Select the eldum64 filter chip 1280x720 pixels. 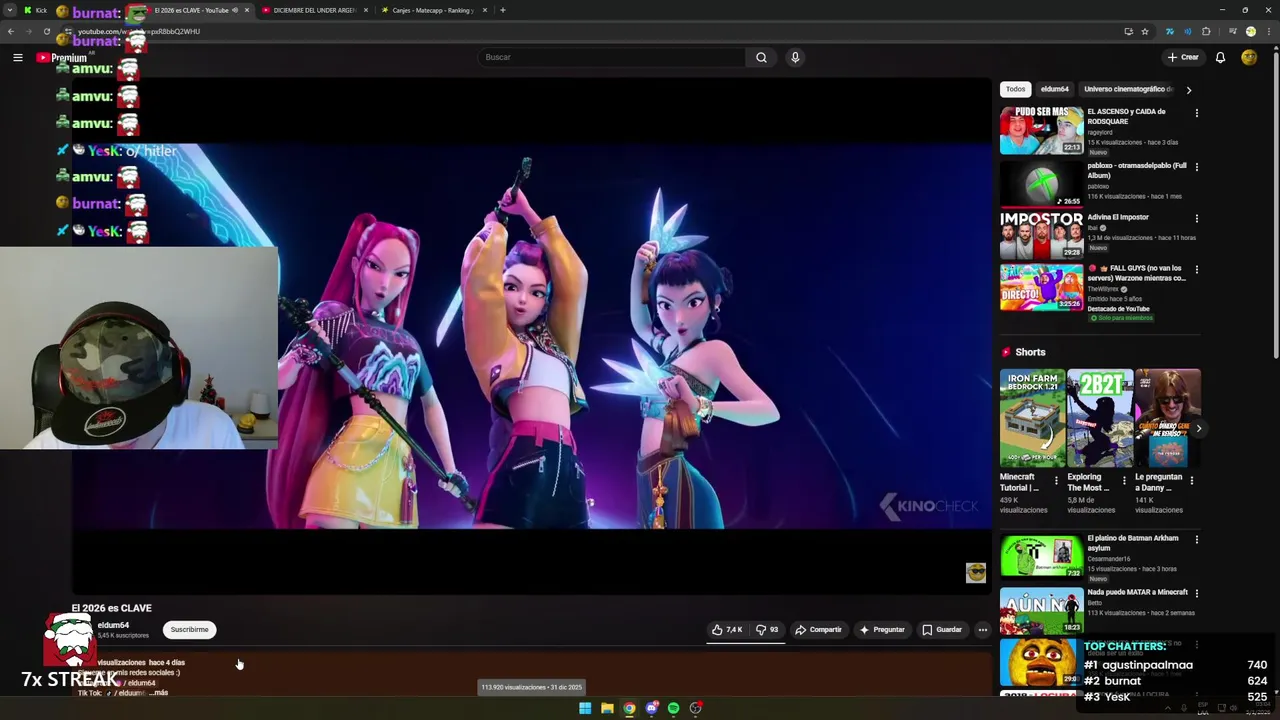pyautogui.click(x=1054, y=89)
